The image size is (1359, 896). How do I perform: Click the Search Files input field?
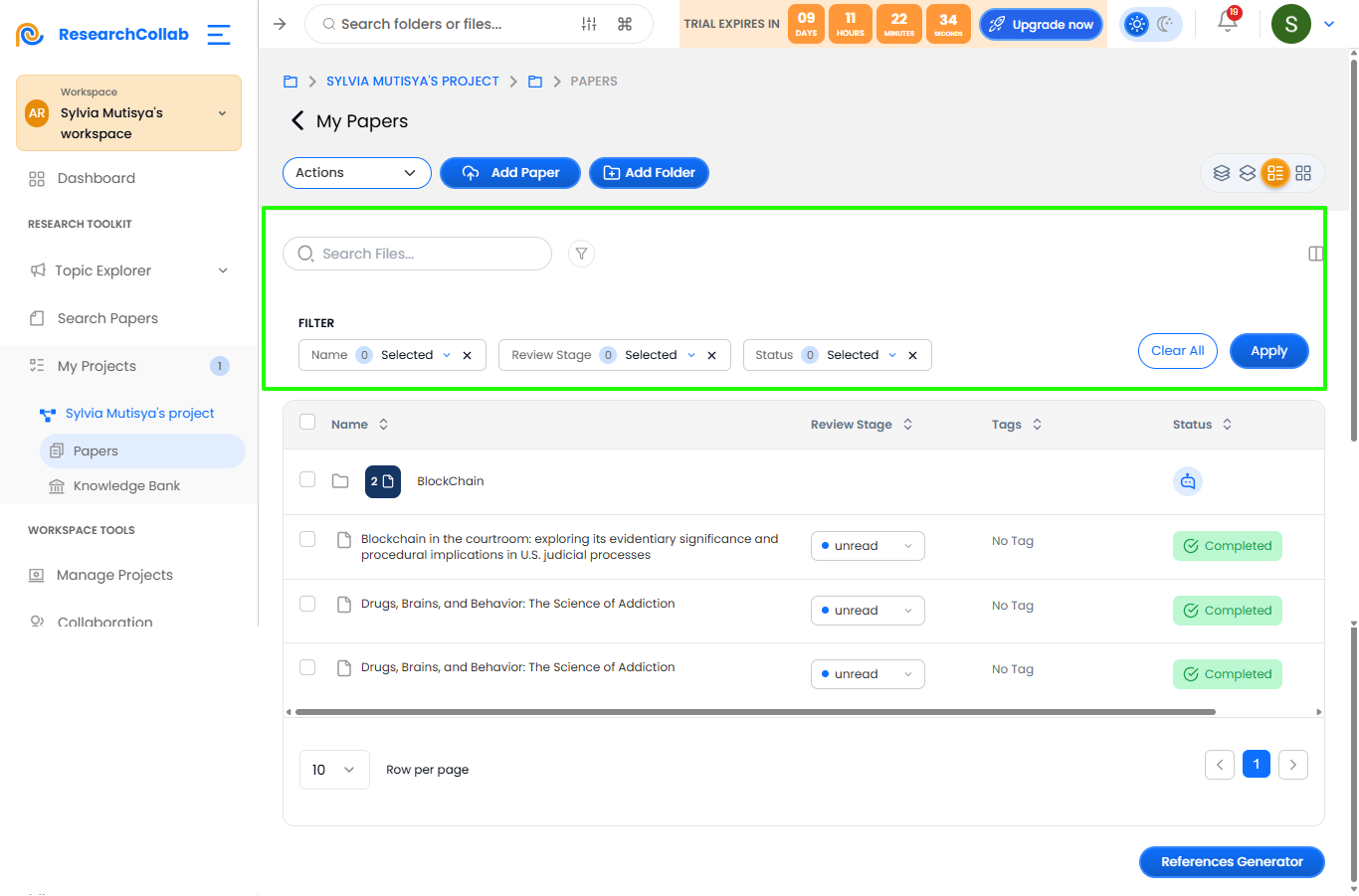tap(417, 254)
